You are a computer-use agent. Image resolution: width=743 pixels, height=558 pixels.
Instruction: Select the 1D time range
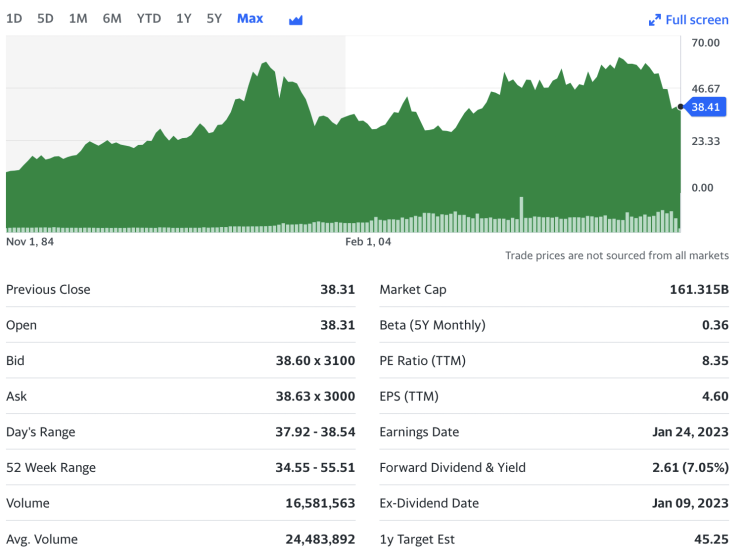14,19
